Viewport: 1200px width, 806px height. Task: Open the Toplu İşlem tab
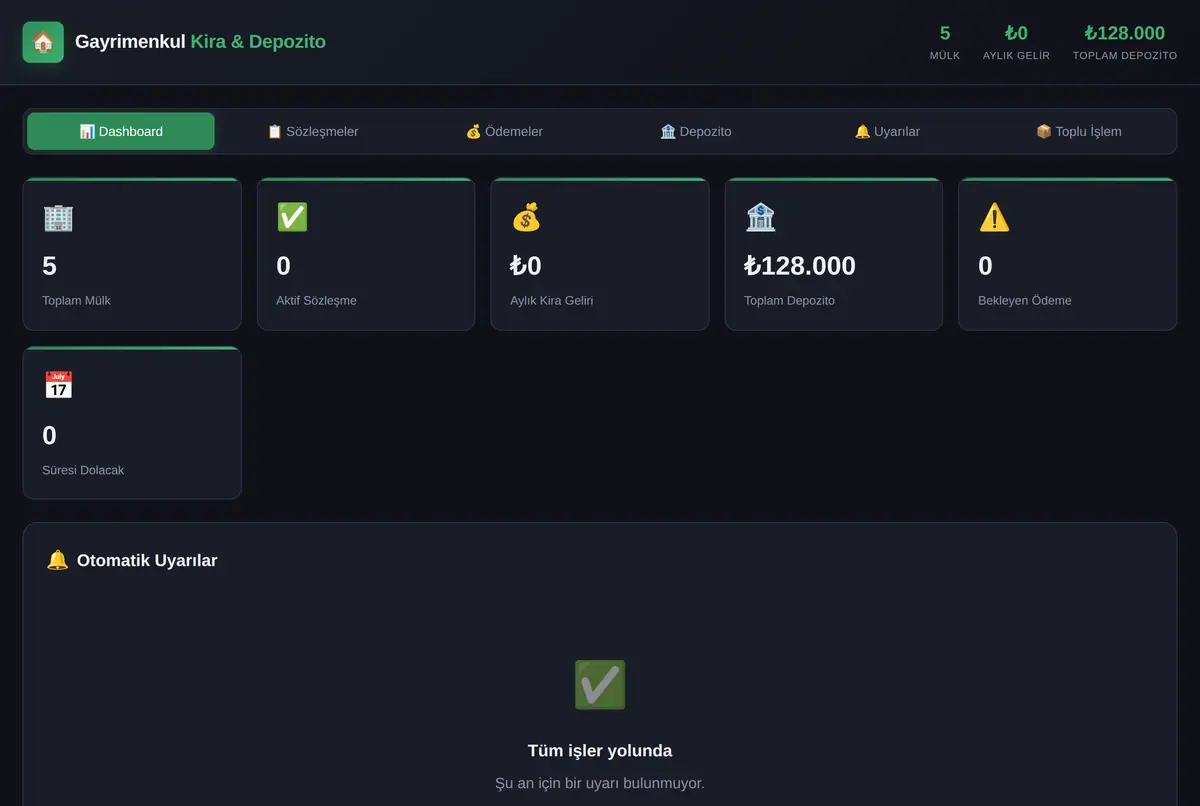pyautogui.click(x=1079, y=131)
